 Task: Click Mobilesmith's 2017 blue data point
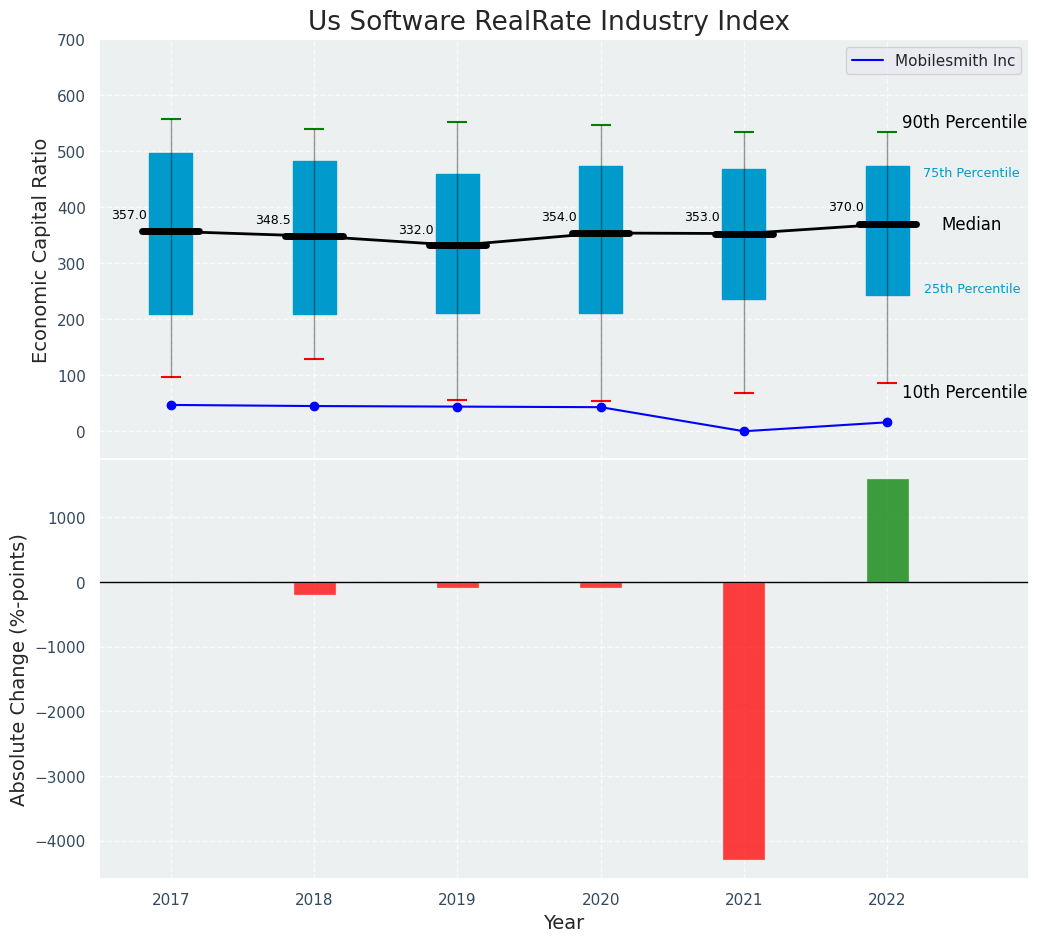tap(171, 405)
